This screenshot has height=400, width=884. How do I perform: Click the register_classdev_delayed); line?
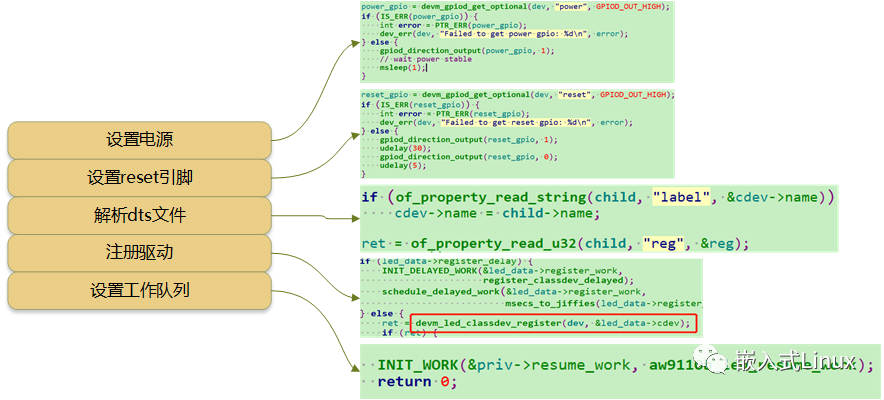click(558, 280)
